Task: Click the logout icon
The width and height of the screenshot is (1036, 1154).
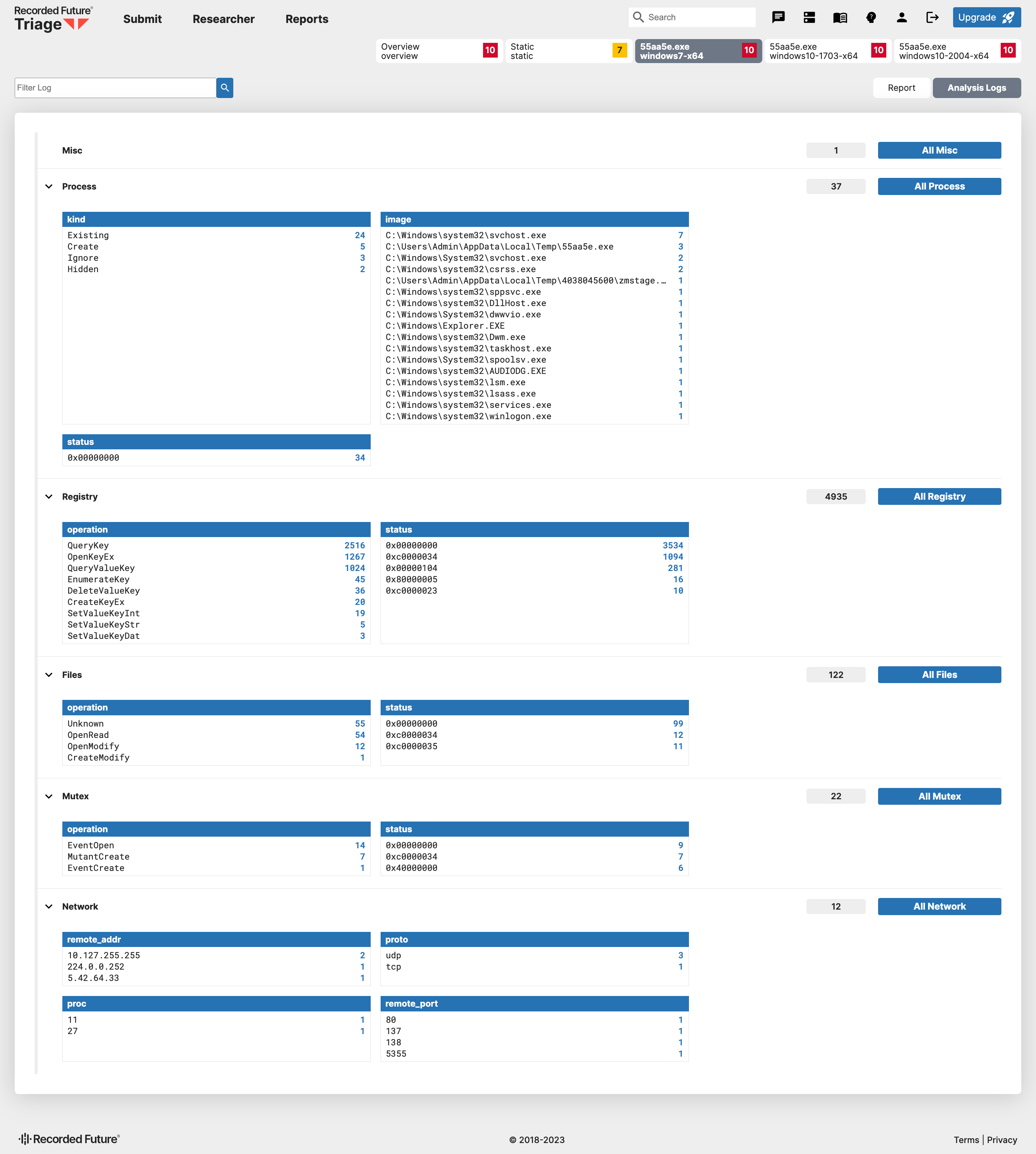Action: tap(933, 17)
